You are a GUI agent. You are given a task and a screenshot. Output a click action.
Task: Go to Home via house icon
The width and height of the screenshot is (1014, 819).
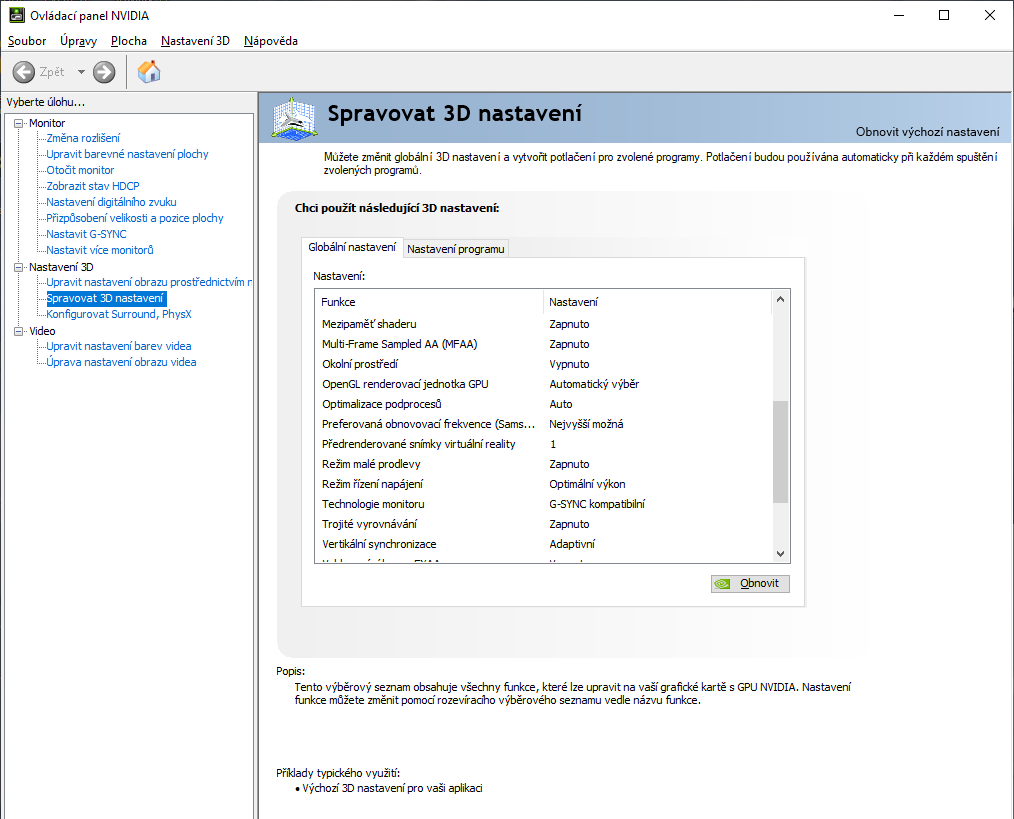click(x=149, y=72)
